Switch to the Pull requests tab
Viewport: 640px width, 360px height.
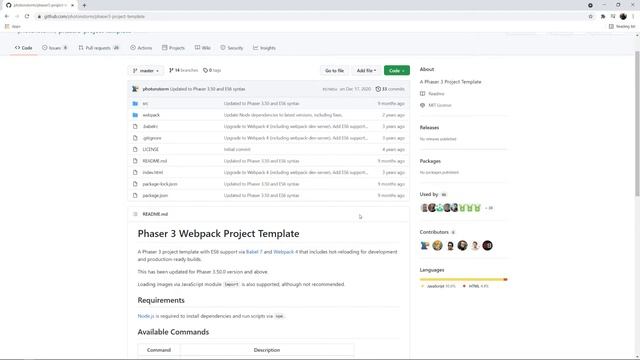(x=99, y=48)
